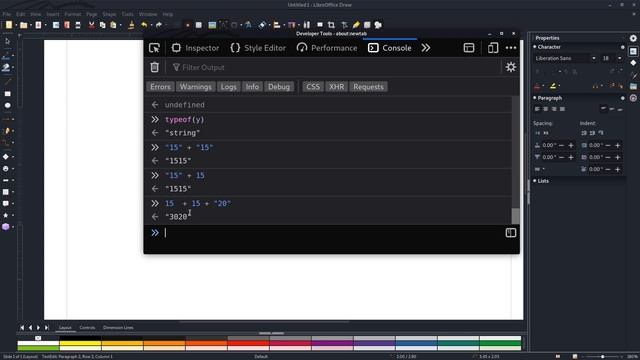Clear console output with the trash icon
Screen dimensions: 640x360
(154, 67)
